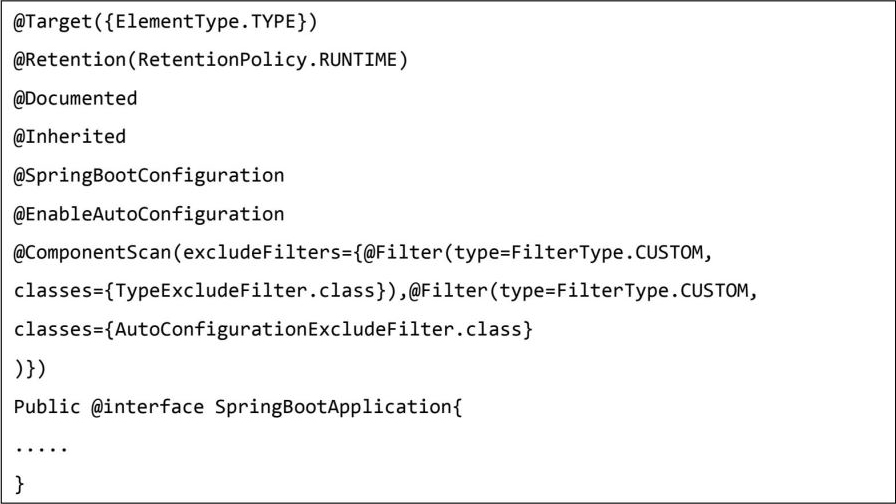
Task: Click the ..... placeholder line
Action: click(41, 447)
